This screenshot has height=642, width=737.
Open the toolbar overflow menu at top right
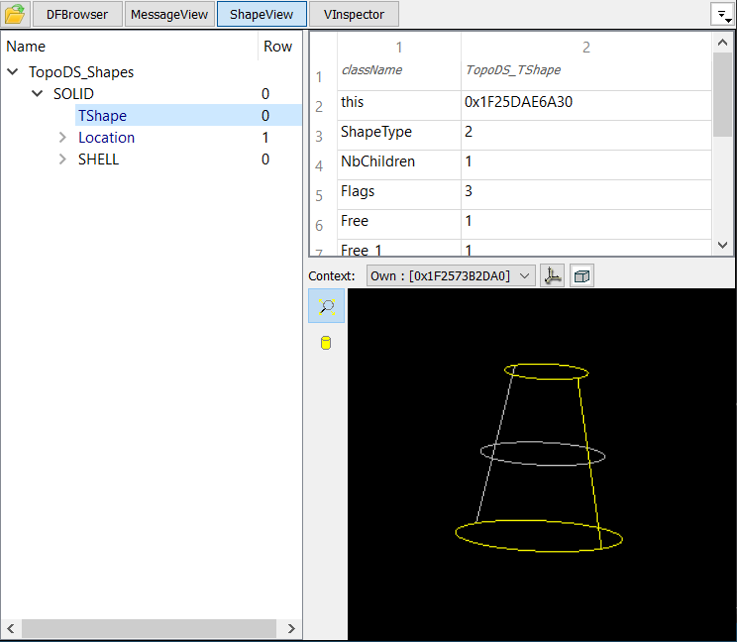click(x=720, y=15)
